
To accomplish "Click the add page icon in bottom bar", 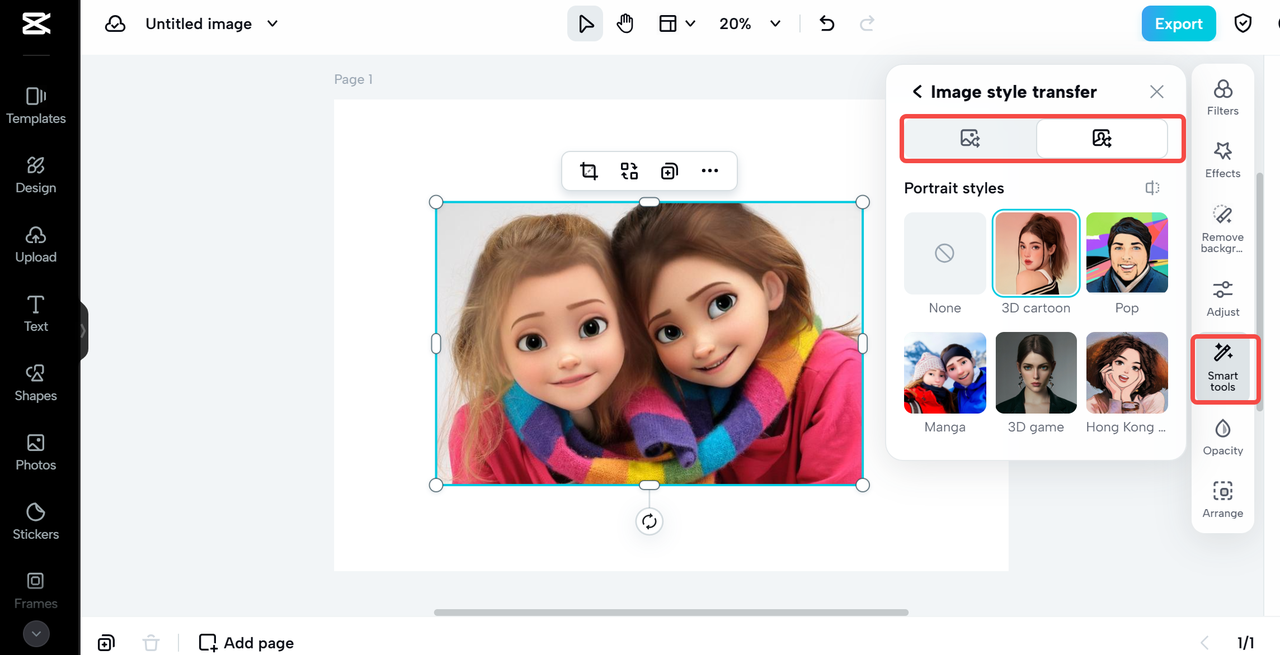I will point(106,643).
